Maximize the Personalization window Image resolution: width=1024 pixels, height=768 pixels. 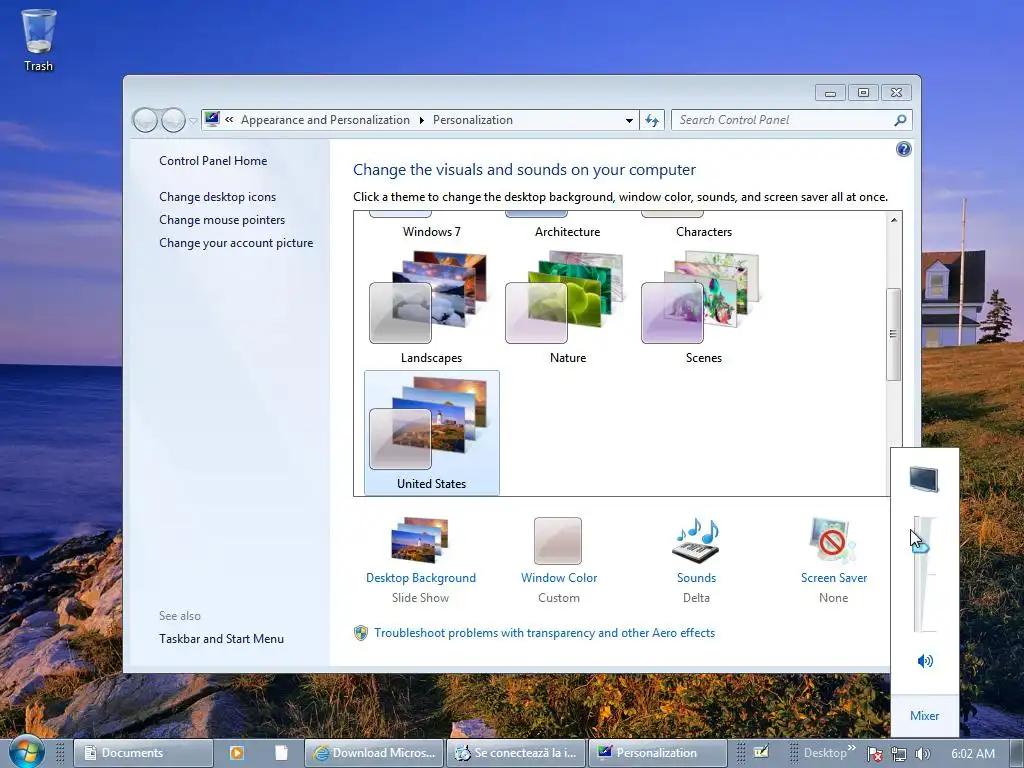click(863, 93)
